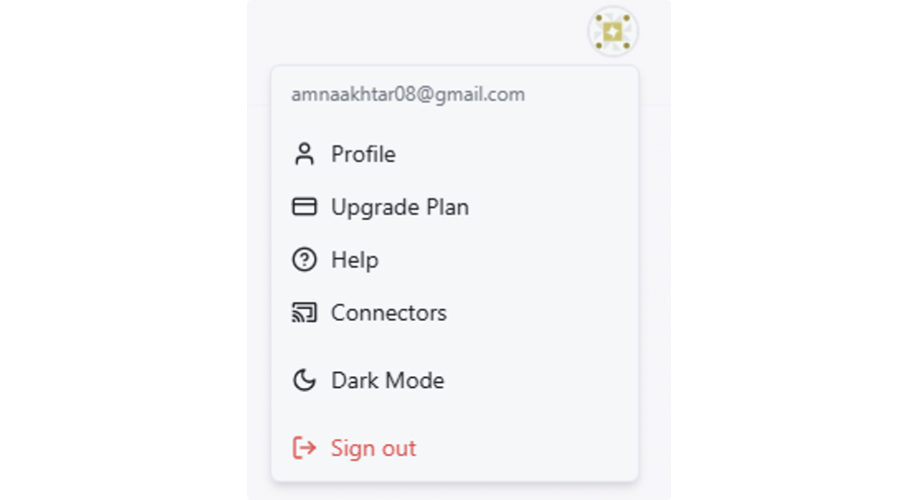The width and height of the screenshot is (918, 500).
Task: Choose Connectors in the account menu
Action: (x=388, y=313)
